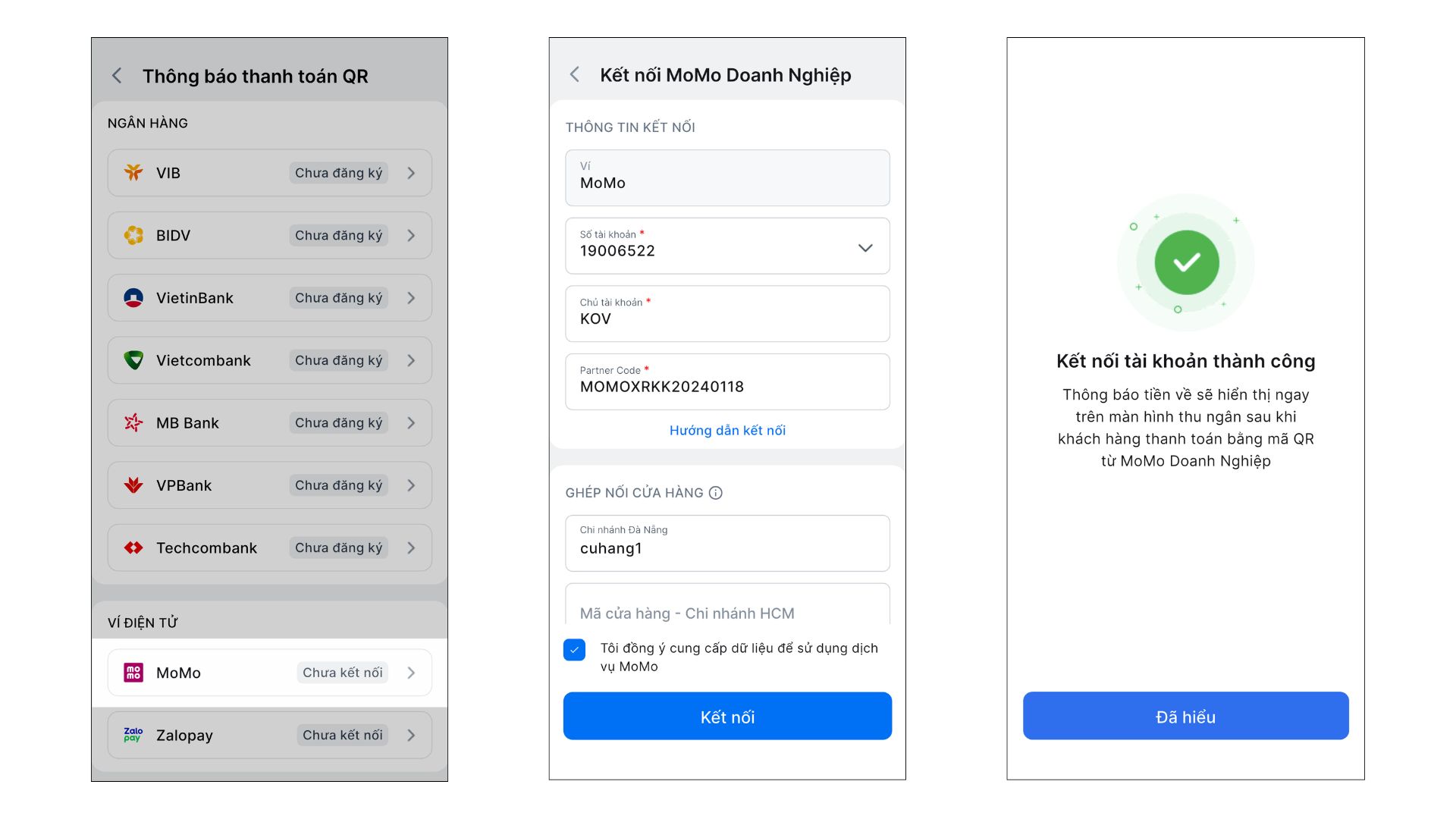
Task: Click the Techcombank red diamond logo
Action: click(133, 548)
